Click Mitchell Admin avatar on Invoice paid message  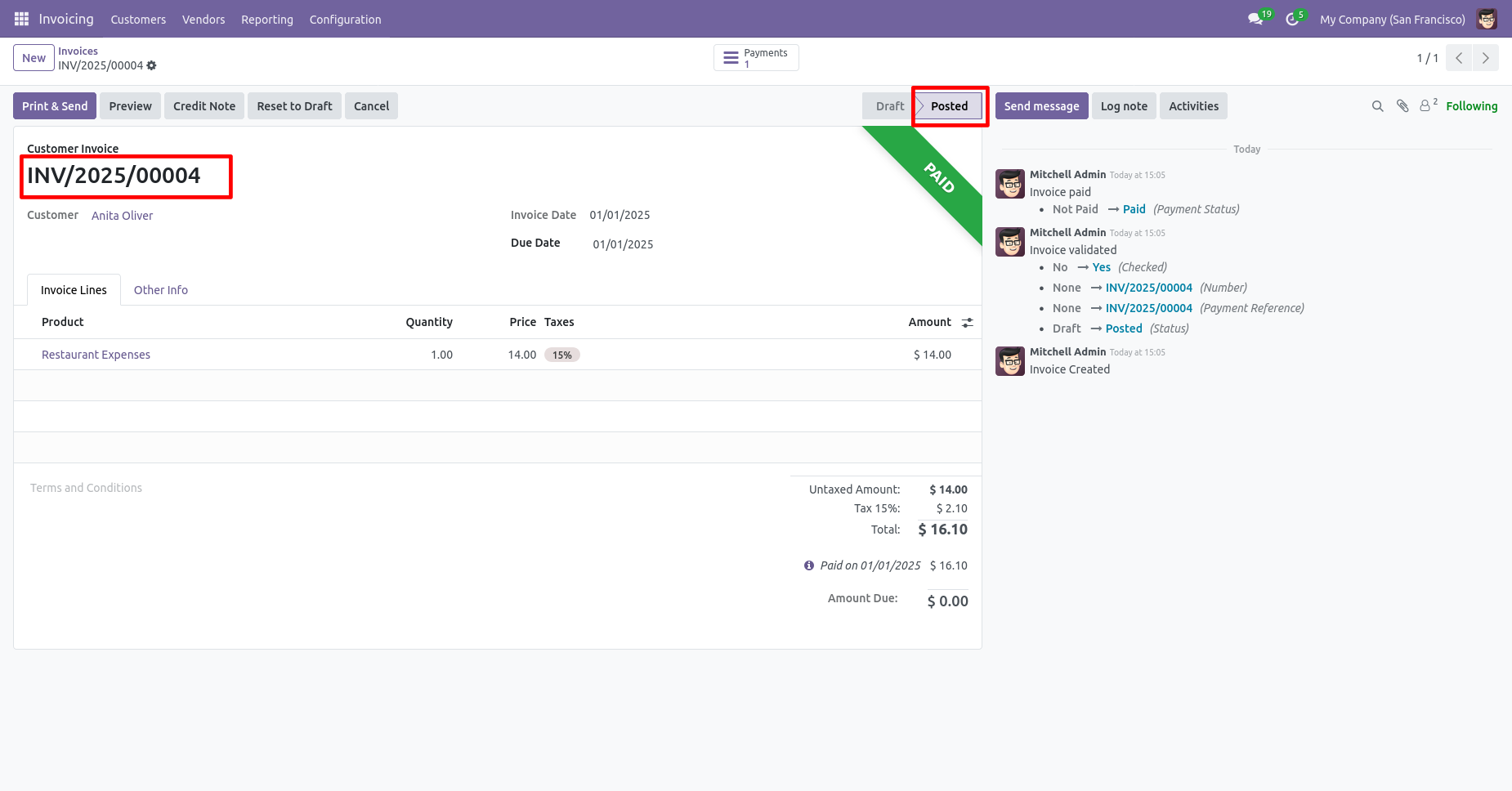pyautogui.click(x=1010, y=184)
